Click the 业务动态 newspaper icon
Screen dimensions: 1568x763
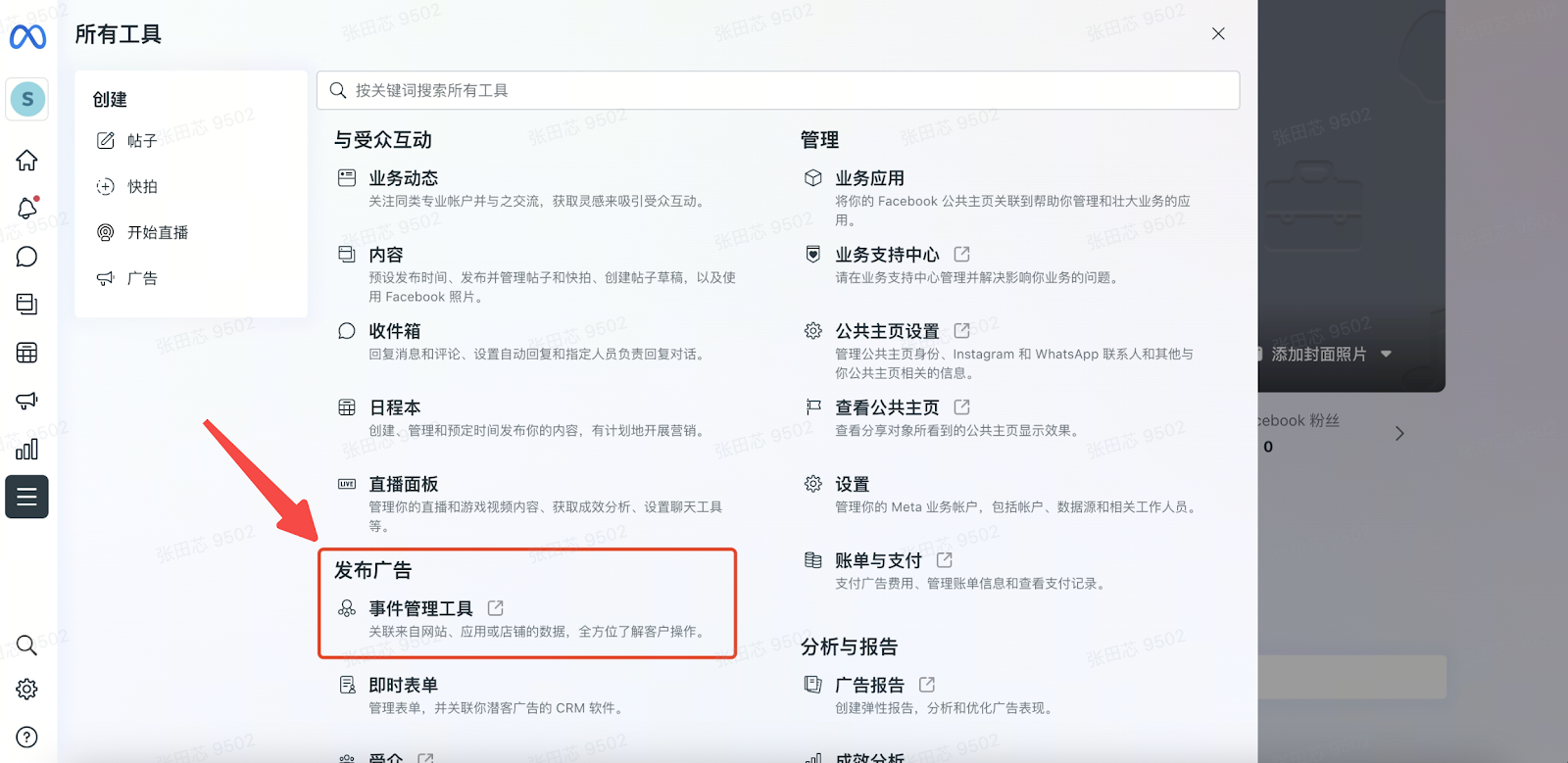tap(347, 177)
